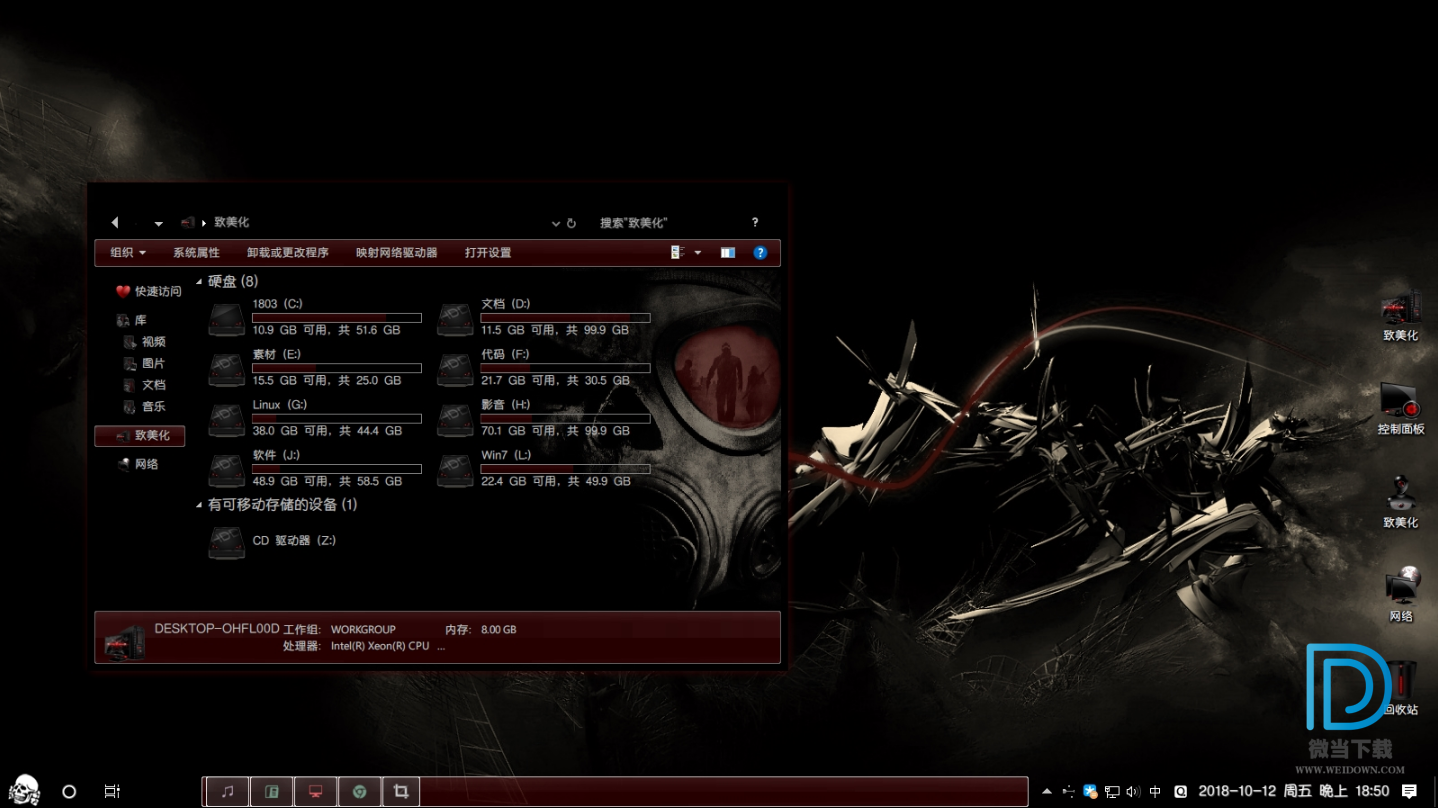
Task: Open volume control in system tray
Action: click(x=1133, y=791)
